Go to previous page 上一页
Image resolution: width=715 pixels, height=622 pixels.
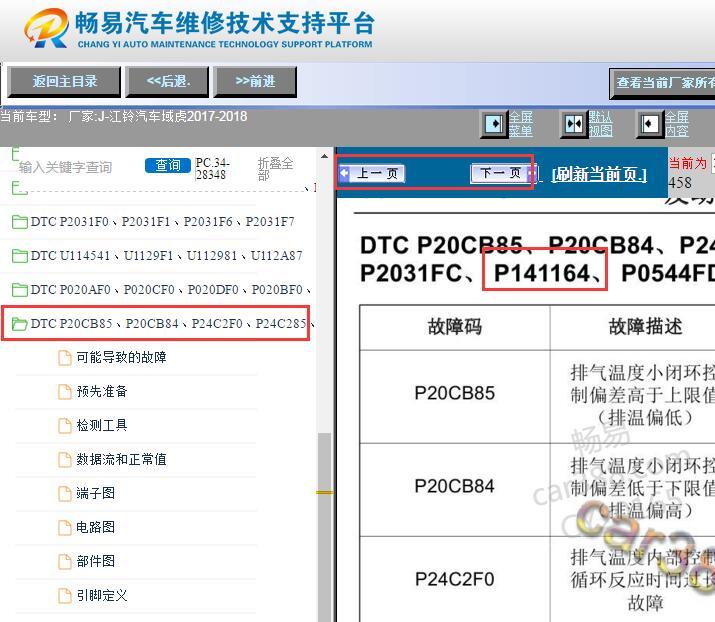click(x=372, y=173)
